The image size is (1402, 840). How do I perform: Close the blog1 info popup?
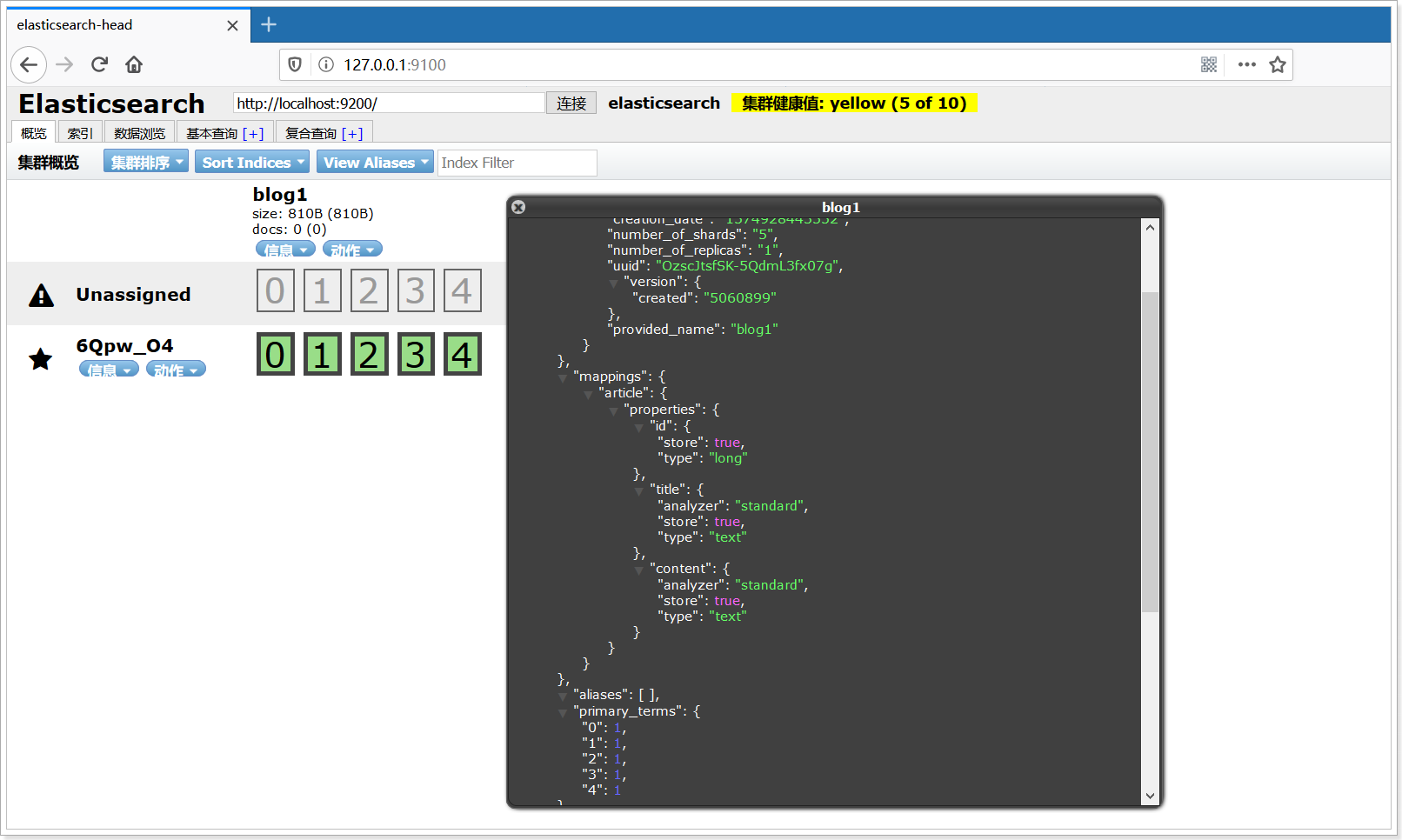point(518,207)
